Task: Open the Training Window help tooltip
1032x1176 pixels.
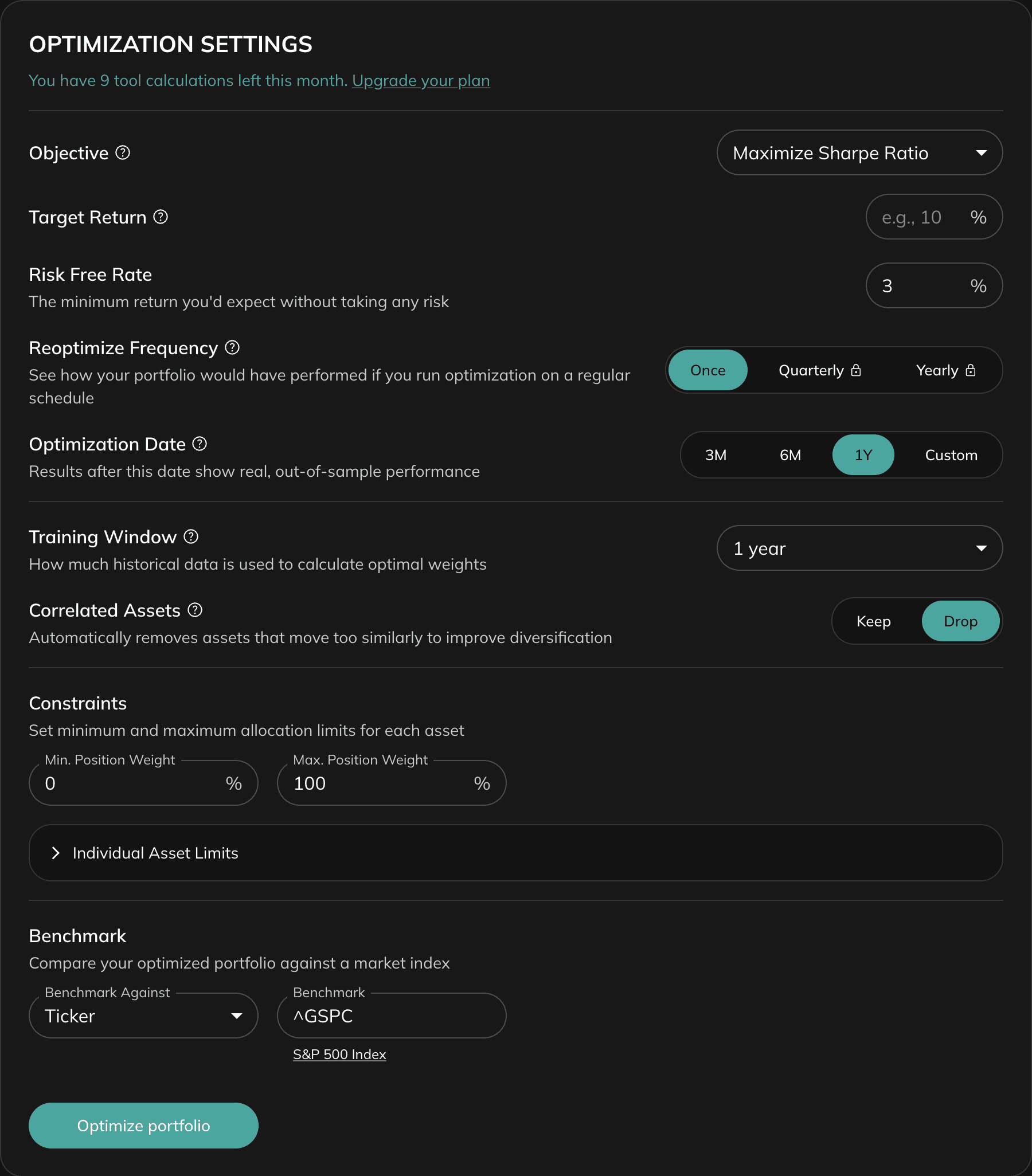Action: 190,536
